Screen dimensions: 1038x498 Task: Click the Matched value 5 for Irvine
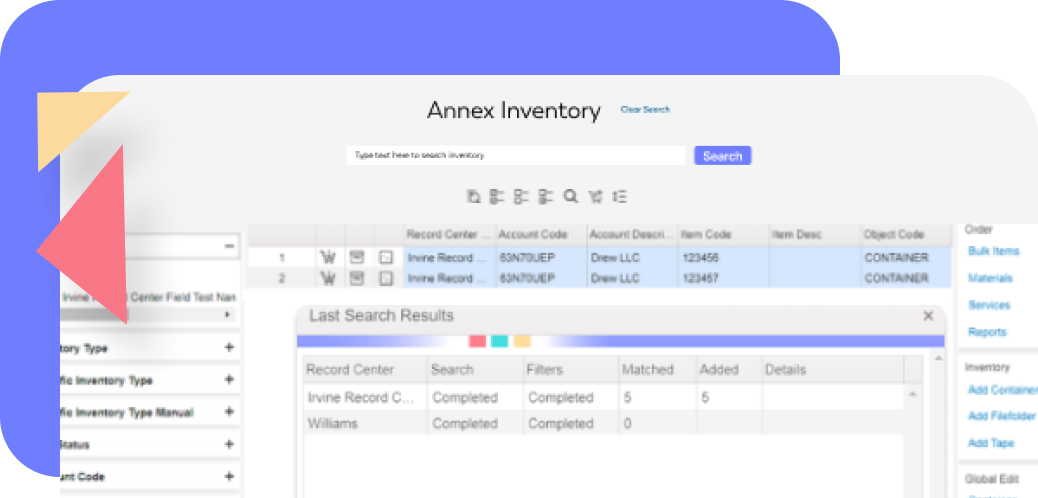627,397
